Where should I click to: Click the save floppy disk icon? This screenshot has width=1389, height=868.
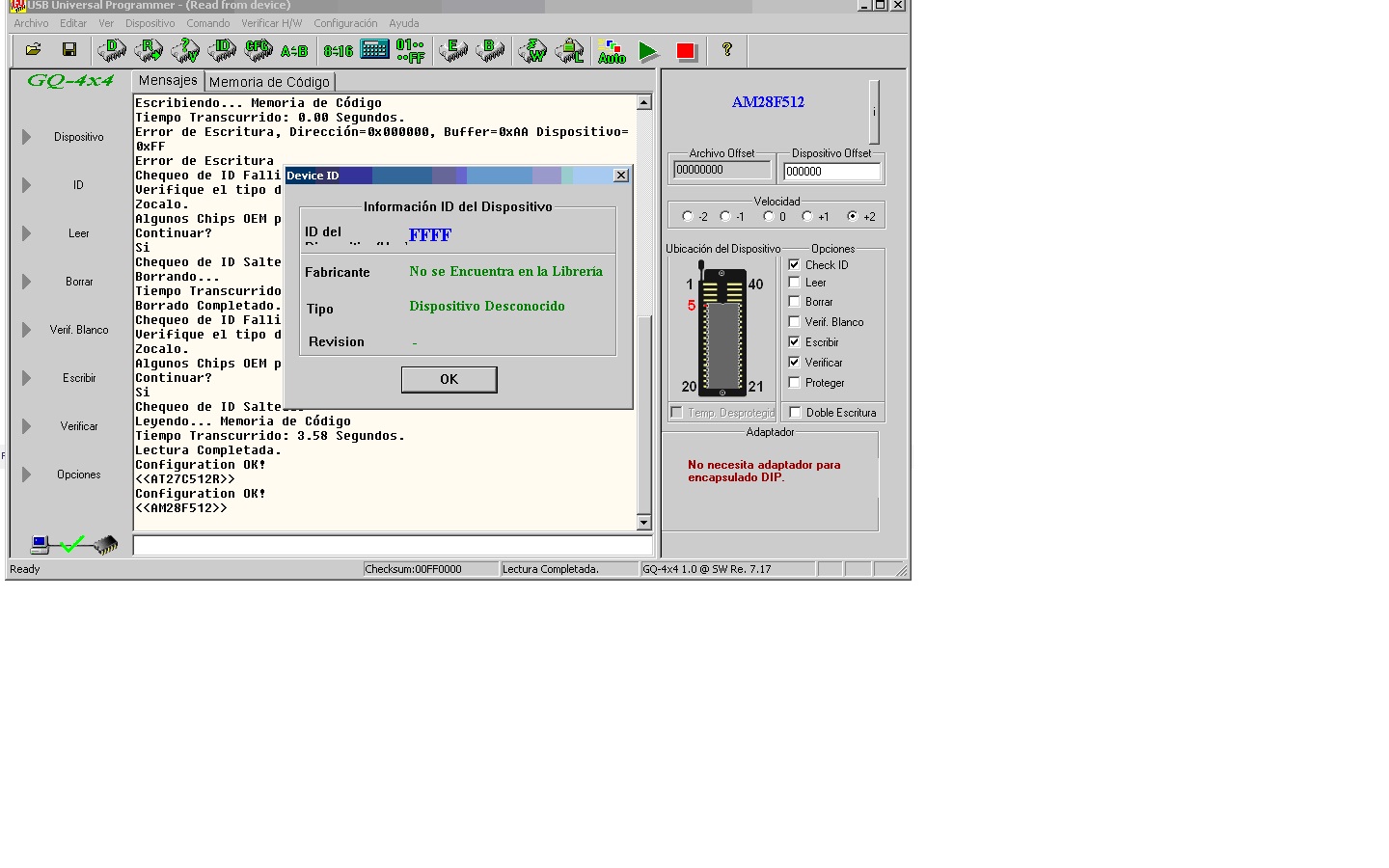69,50
